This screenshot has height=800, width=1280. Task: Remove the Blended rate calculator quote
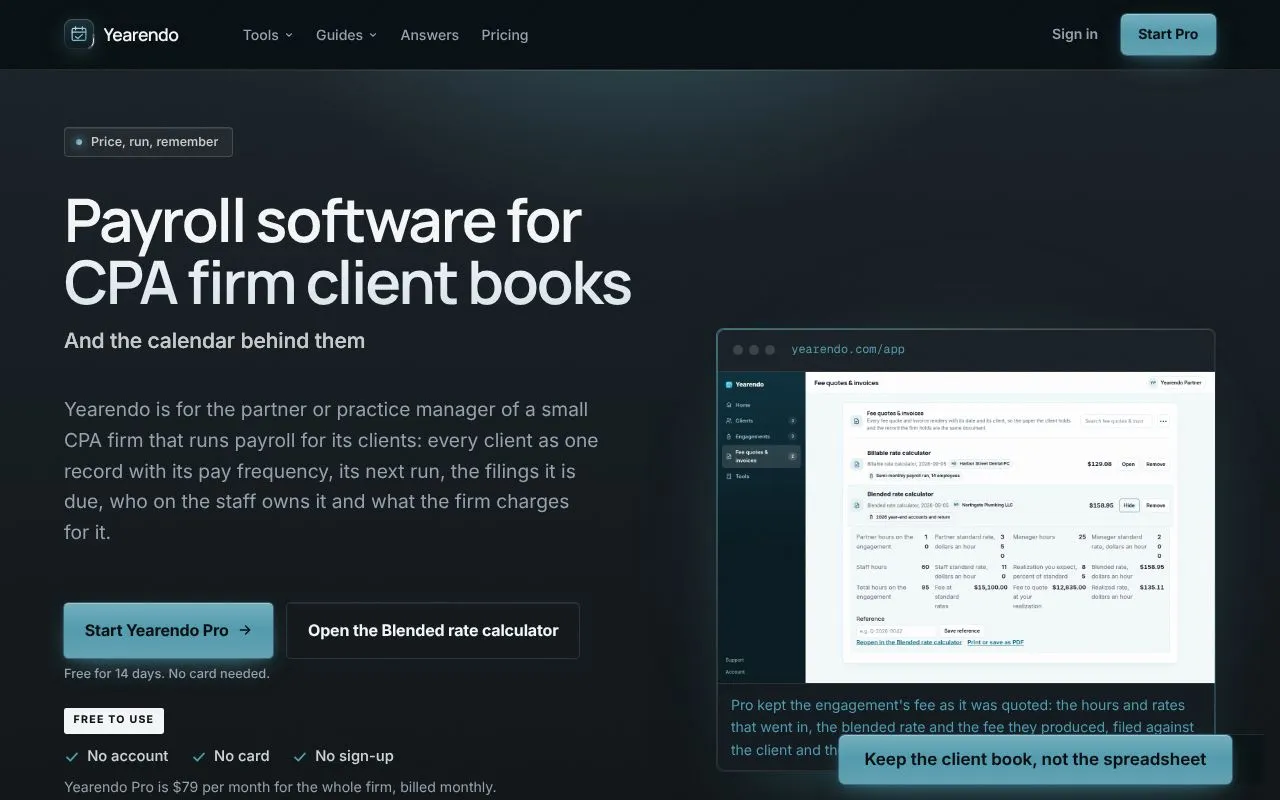coord(1155,505)
